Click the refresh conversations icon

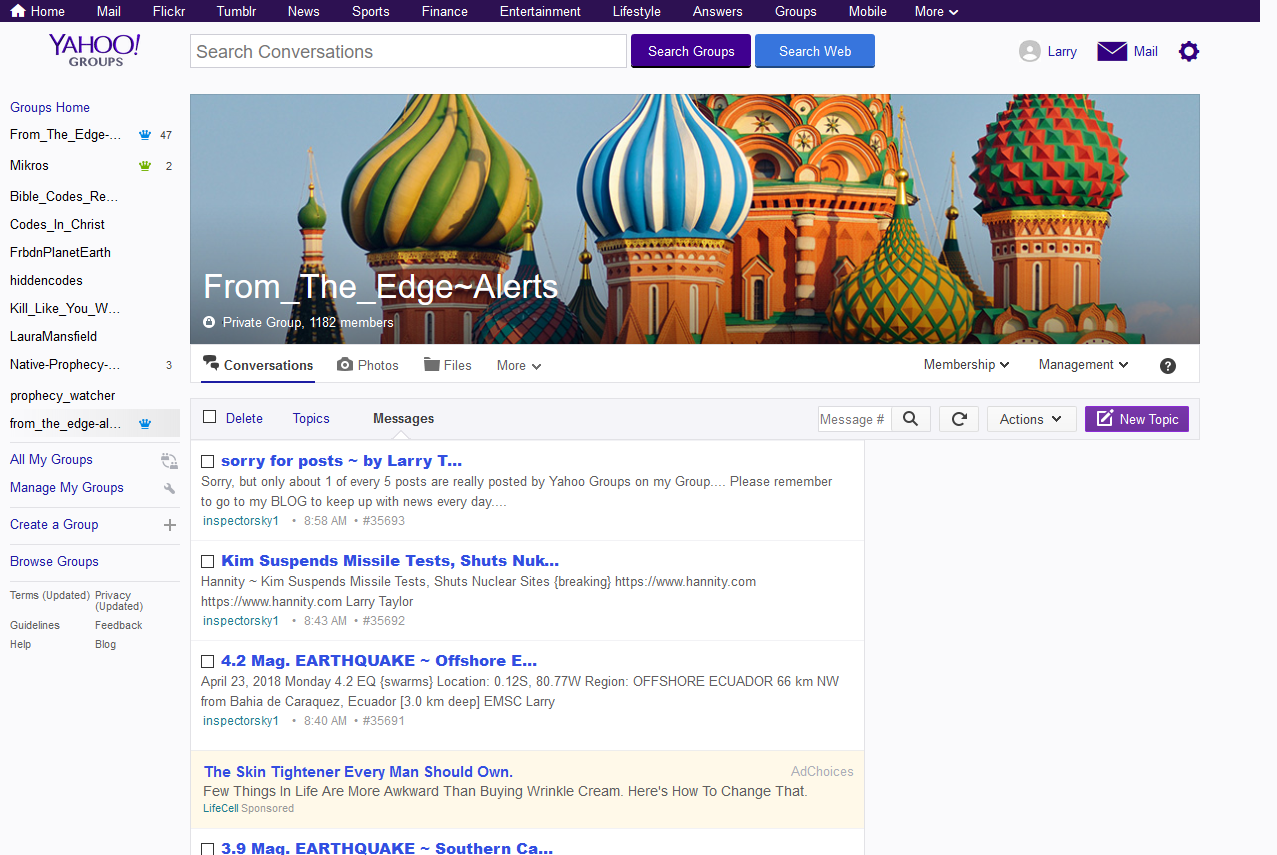point(958,419)
